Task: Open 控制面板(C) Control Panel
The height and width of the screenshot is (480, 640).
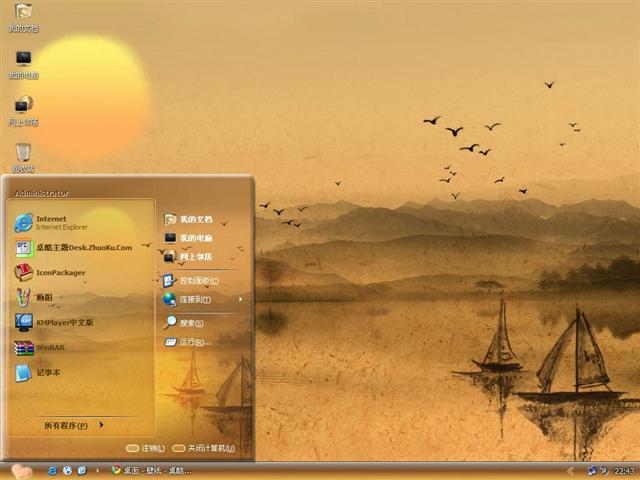Action: [191, 281]
